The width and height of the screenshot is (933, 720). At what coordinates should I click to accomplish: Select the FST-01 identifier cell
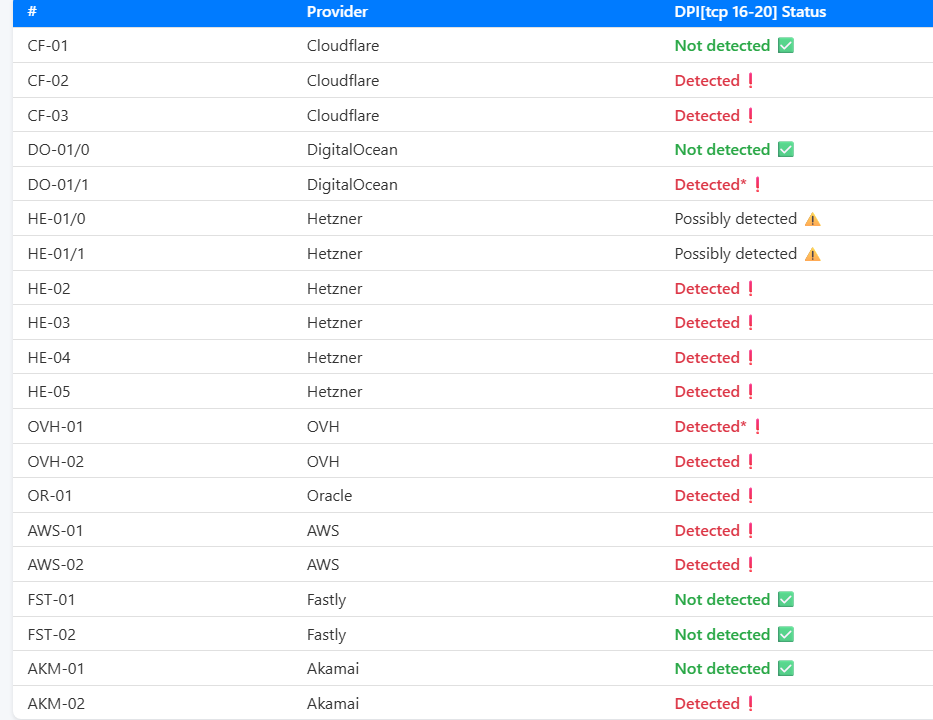[51, 600]
